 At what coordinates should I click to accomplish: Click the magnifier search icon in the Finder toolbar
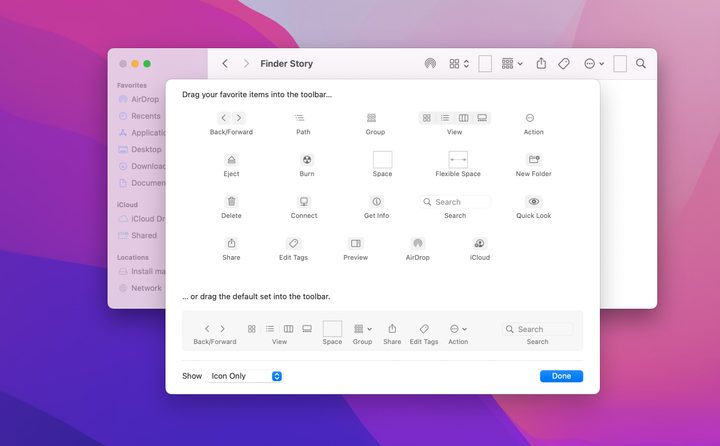pos(641,63)
